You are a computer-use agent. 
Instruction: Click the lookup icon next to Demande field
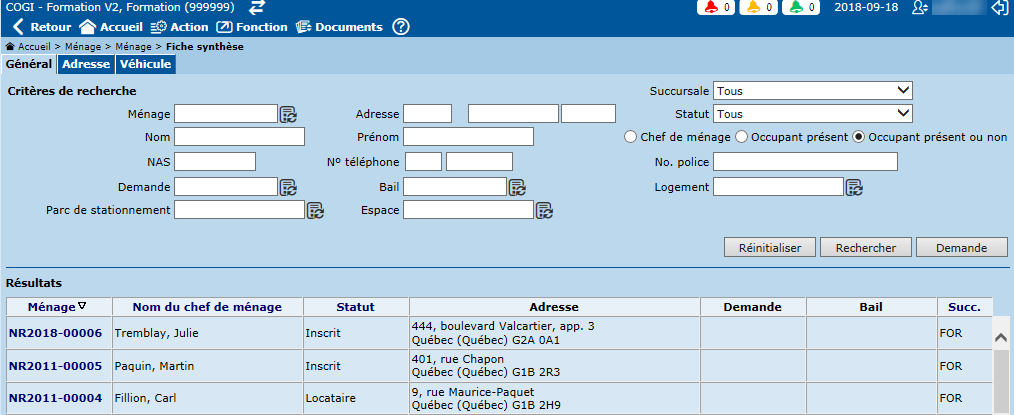click(288, 187)
